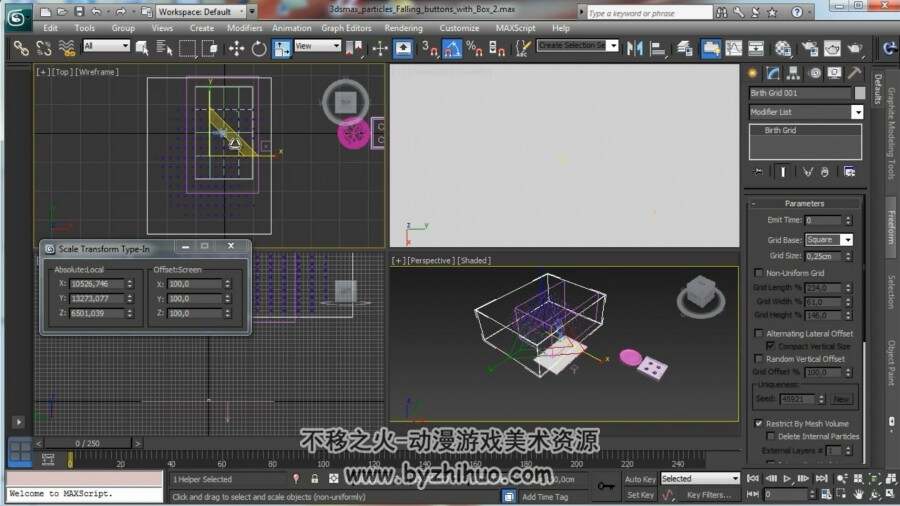Click the Absolute Local X field
This screenshot has height=506, width=900.
96,283
